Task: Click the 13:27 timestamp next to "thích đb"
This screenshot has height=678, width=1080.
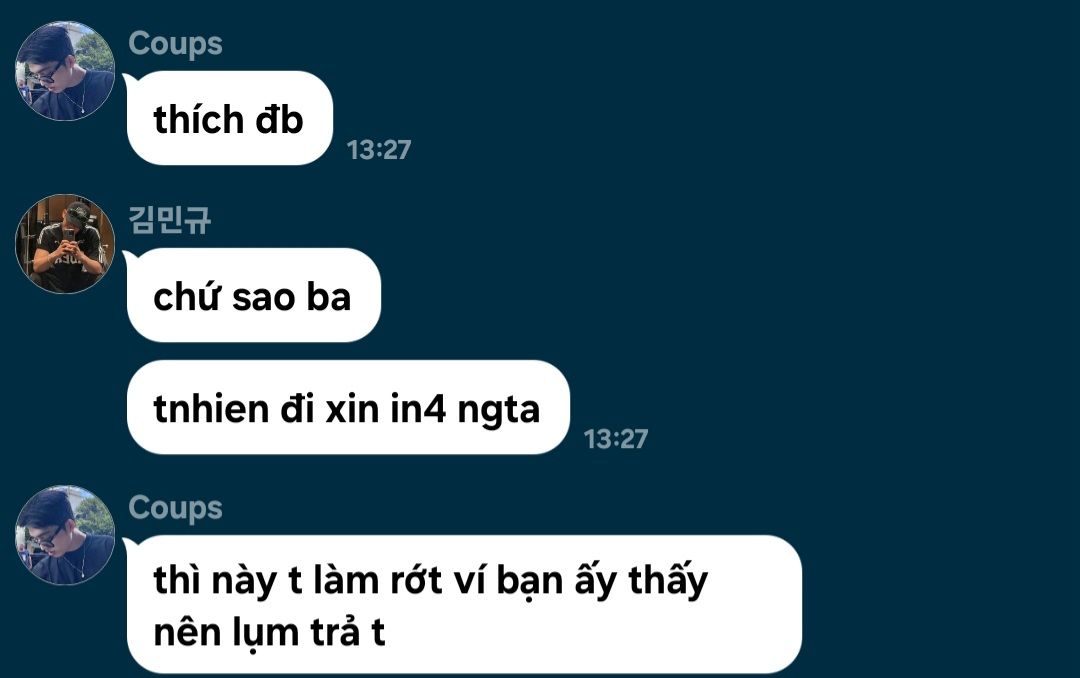Action: coord(378,150)
